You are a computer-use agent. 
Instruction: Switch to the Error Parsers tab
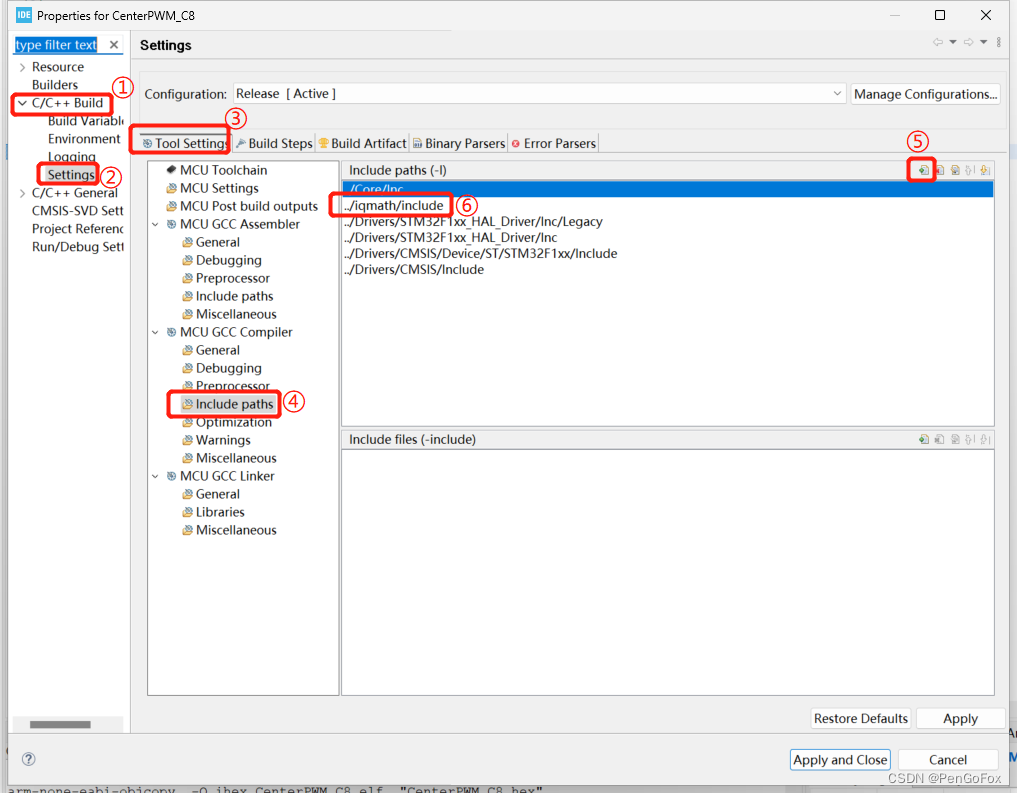tap(553, 143)
